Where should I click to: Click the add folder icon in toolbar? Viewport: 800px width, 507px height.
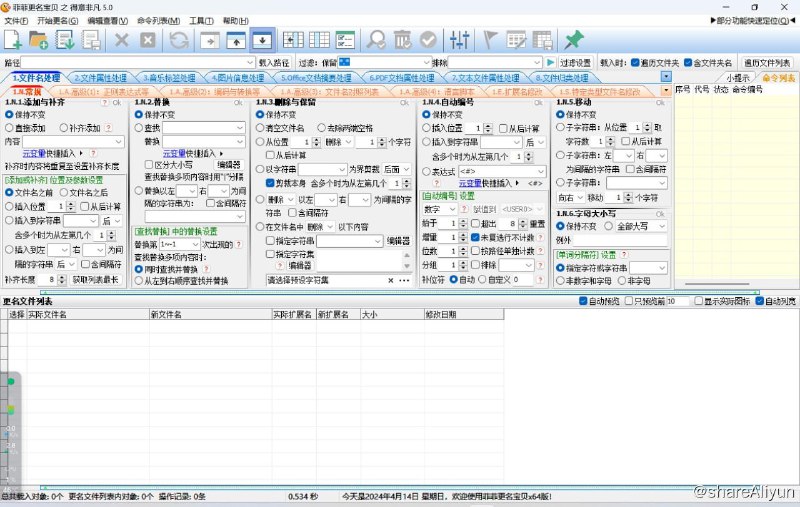point(39,40)
